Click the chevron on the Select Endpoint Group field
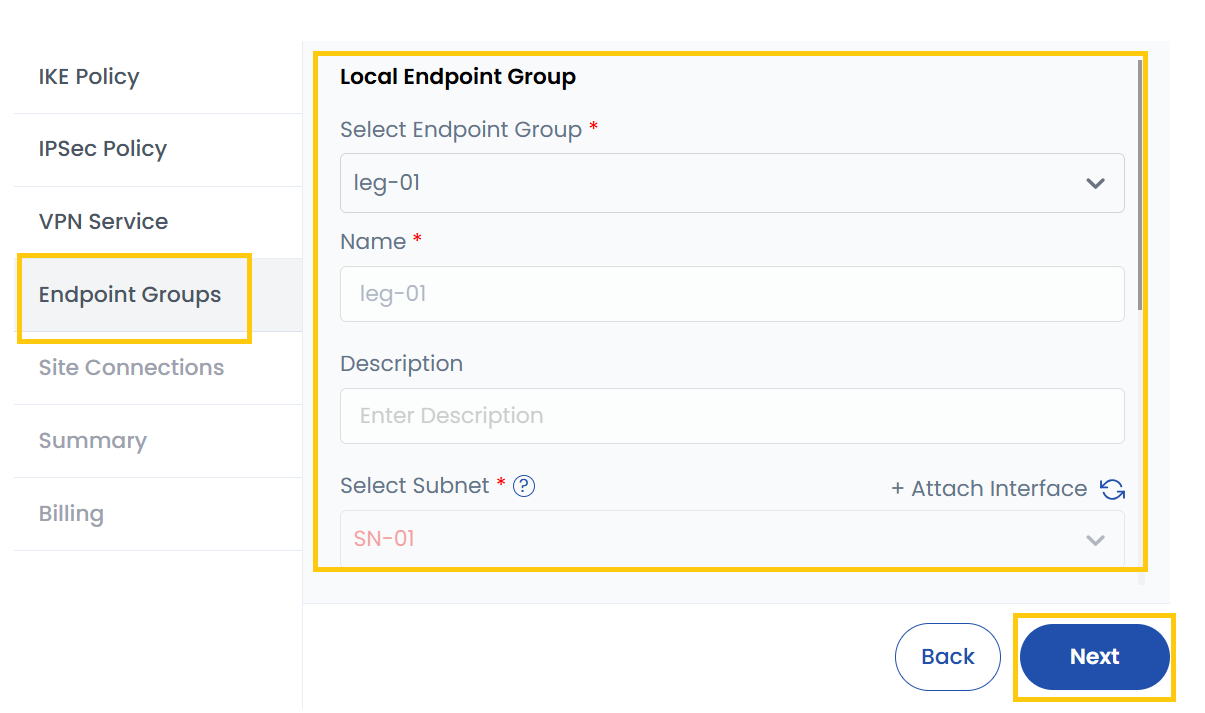 [1095, 183]
